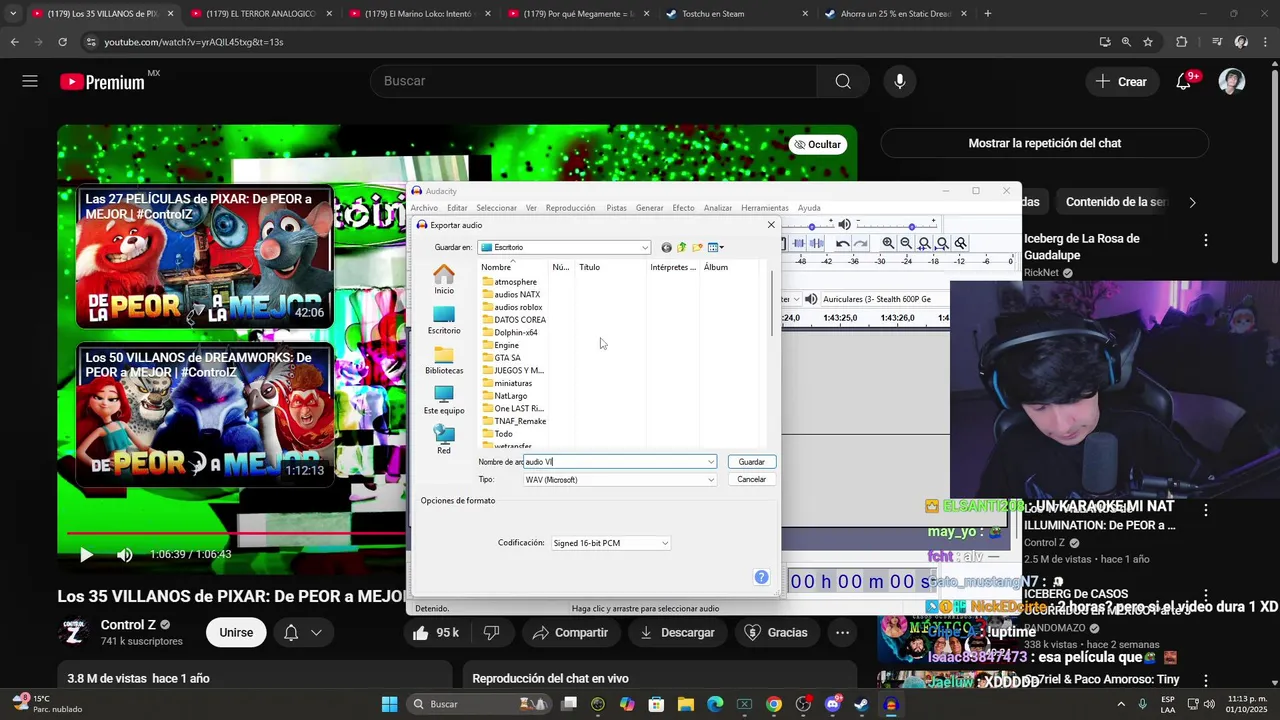Click Cancelar in the export dialog
The image size is (1280, 720).
coord(752,480)
